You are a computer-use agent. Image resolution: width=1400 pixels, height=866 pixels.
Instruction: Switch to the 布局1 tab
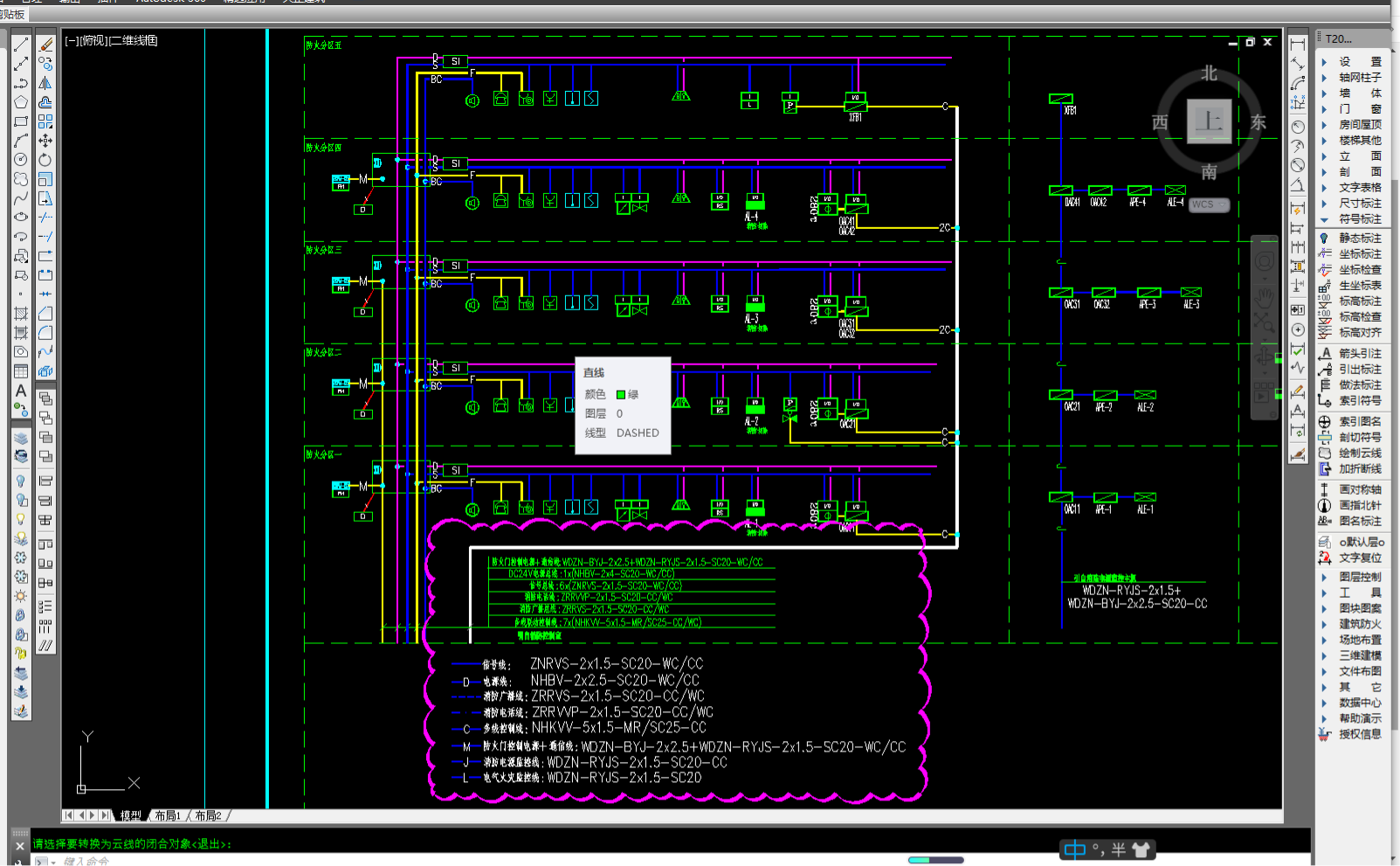pos(168,815)
